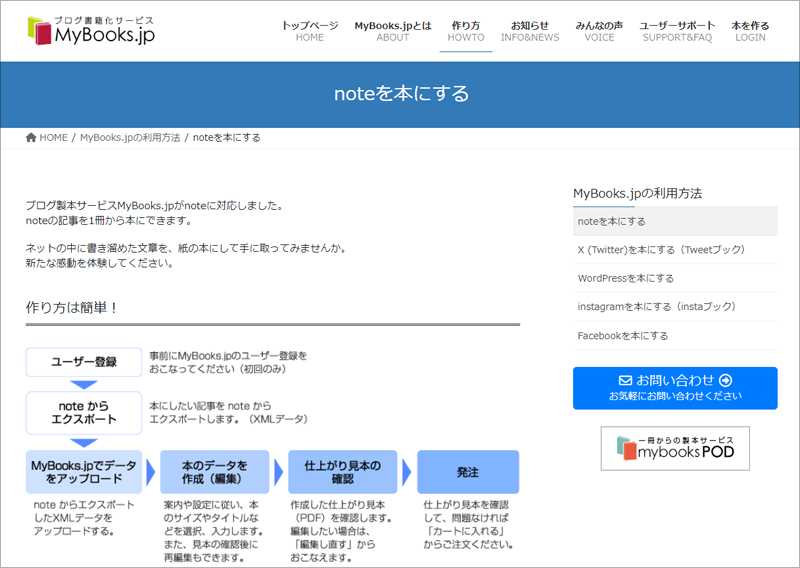
Task: Click the noteを本にする page title
Action: [401, 93]
